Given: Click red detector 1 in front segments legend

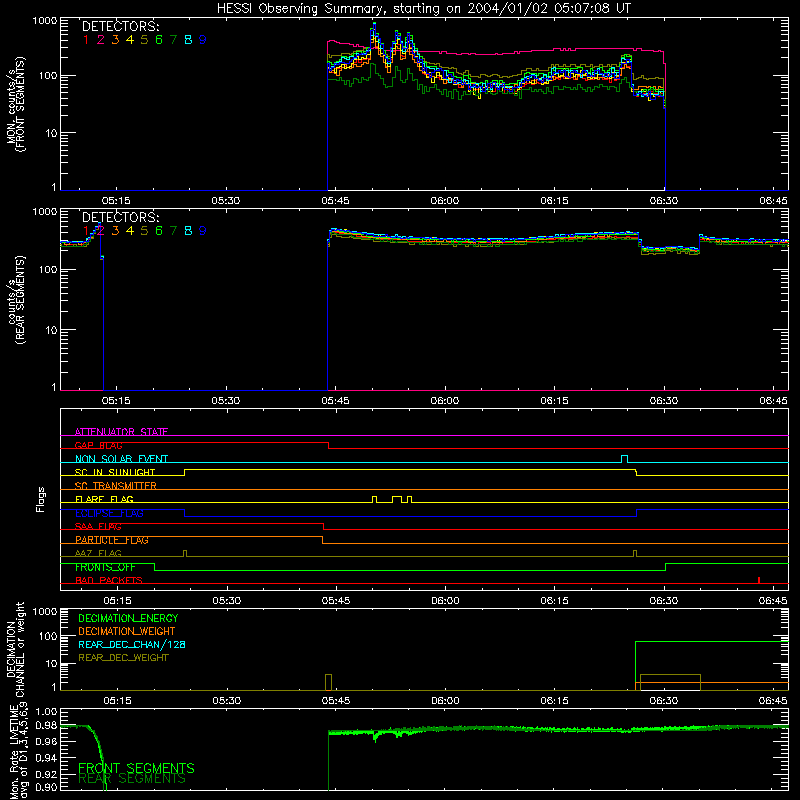Looking at the screenshot, I should click(86, 40).
